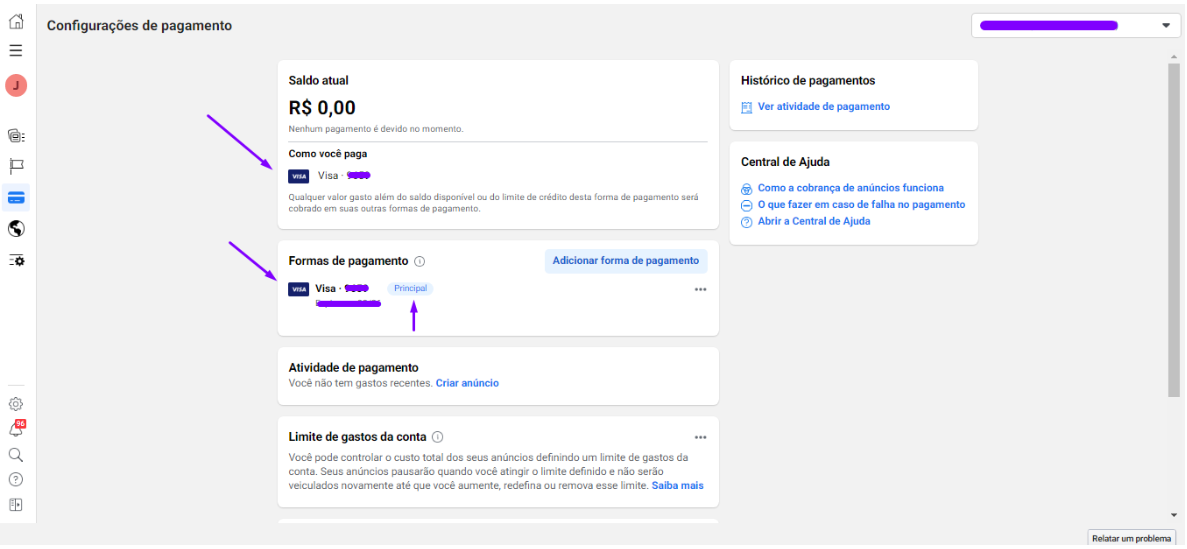Click scrollbar down arrow at bottom right
Screen dimensions: 1187x549
point(1174,514)
